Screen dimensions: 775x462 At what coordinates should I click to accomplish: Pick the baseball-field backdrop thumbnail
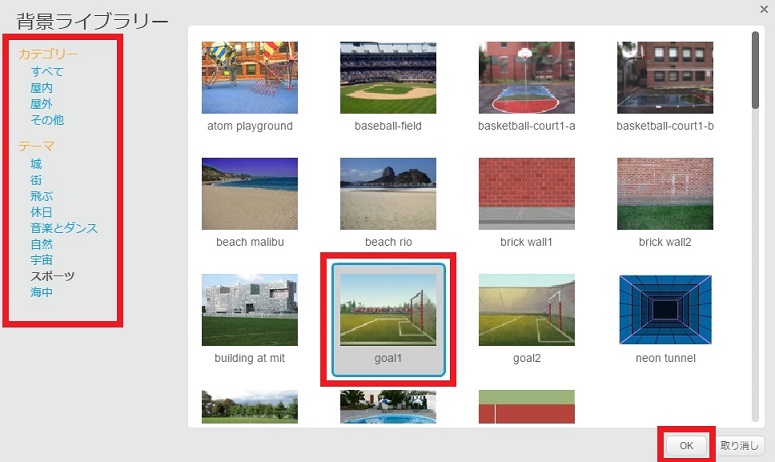pos(388,78)
